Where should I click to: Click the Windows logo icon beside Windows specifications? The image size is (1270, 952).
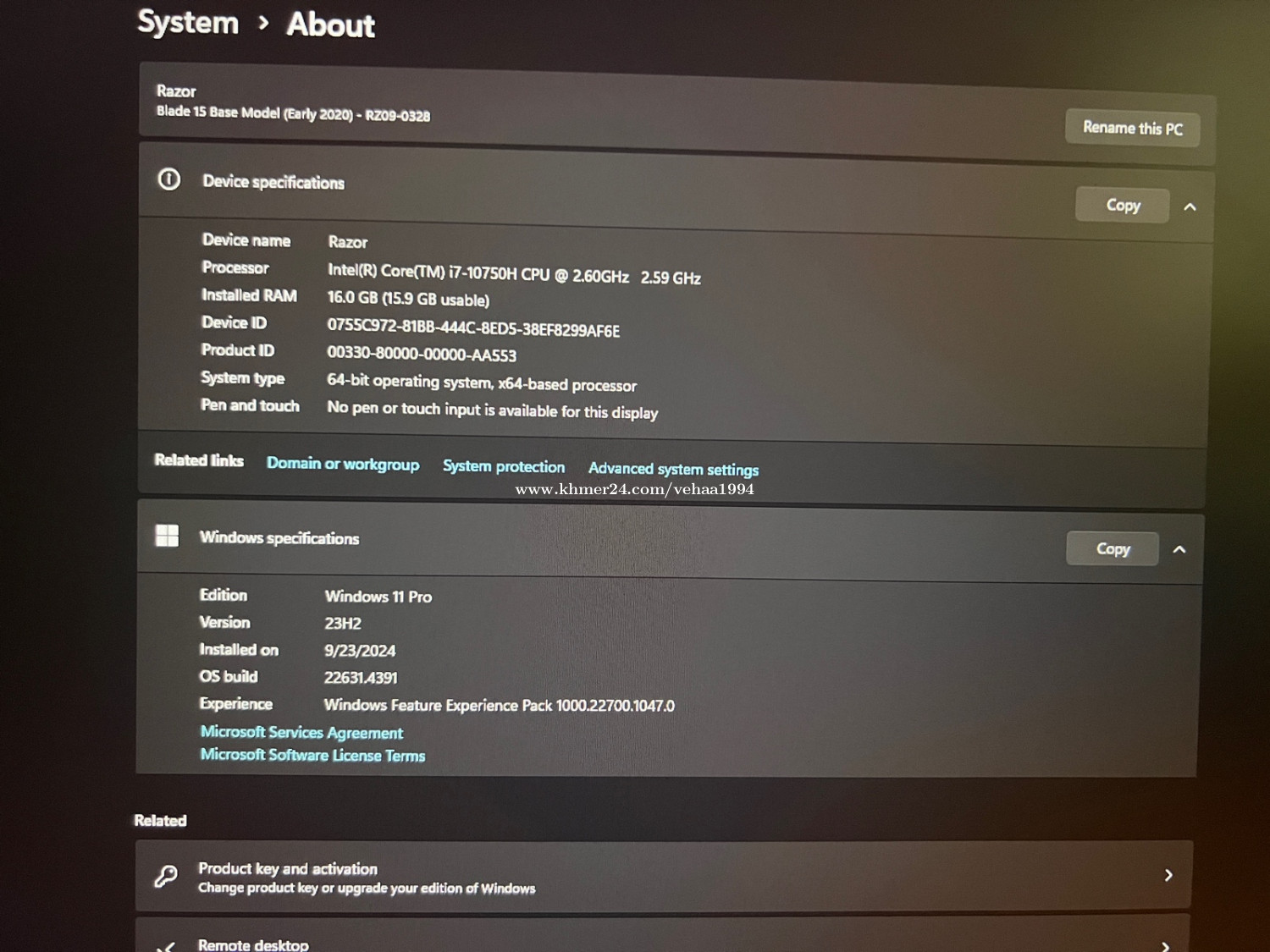coord(167,535)
